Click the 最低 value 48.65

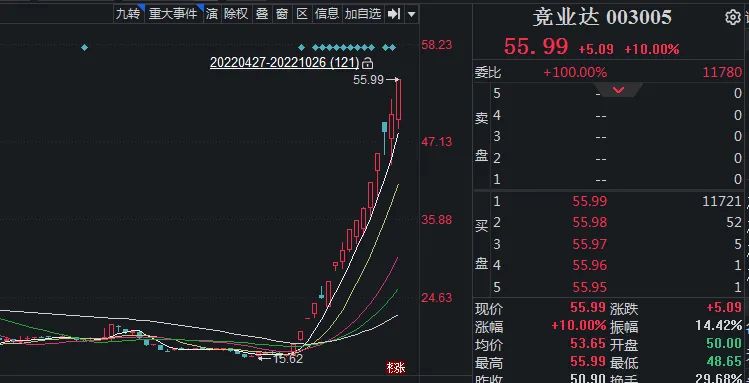(725, 362)
